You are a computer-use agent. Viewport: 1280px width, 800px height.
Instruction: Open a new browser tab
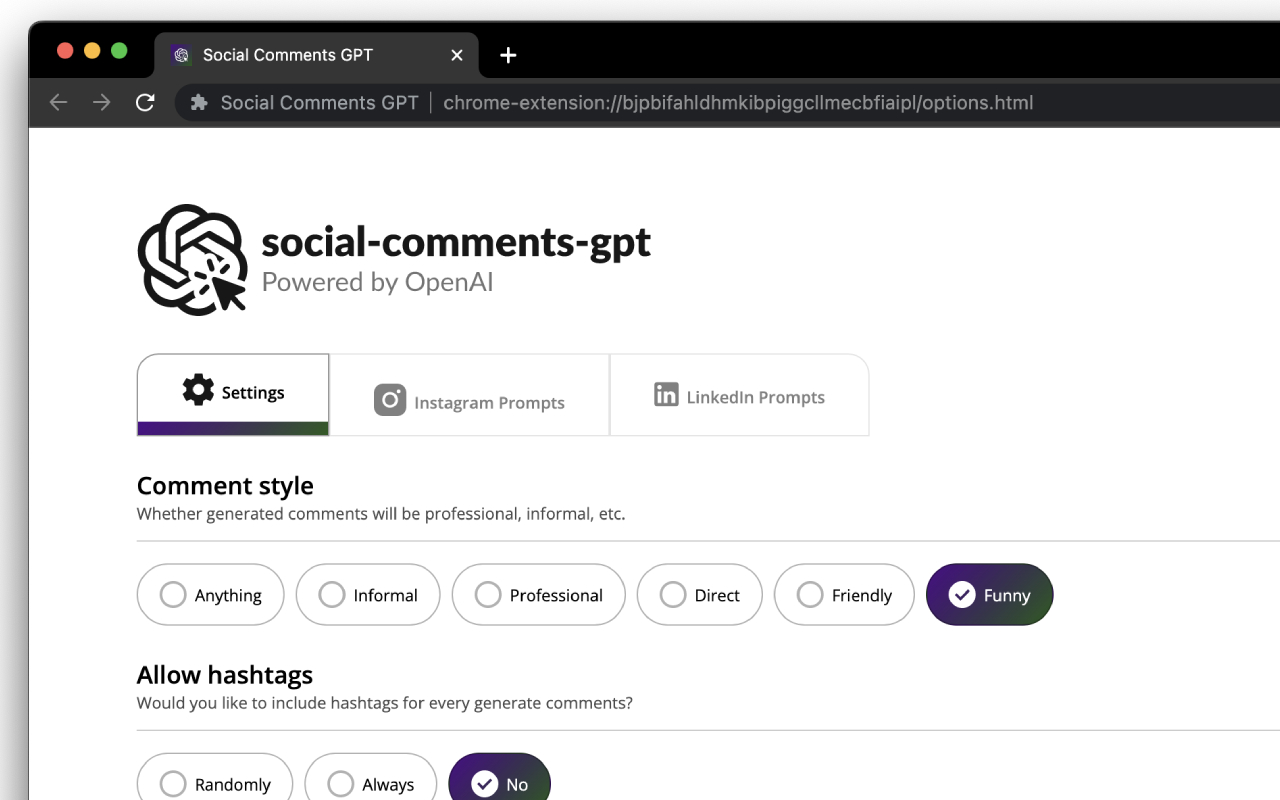pos(508,55)
